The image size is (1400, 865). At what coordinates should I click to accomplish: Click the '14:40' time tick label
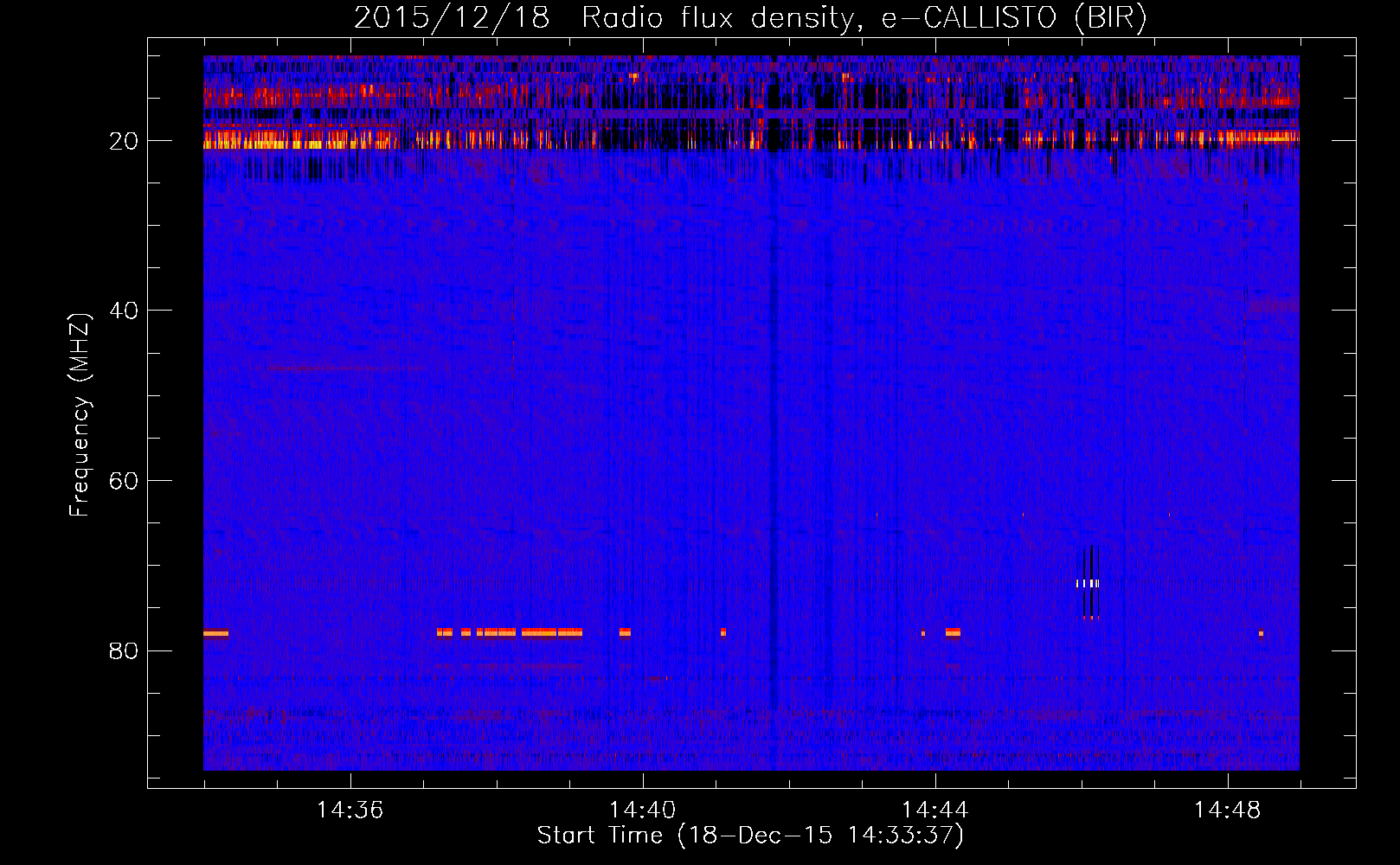point(643,811)
